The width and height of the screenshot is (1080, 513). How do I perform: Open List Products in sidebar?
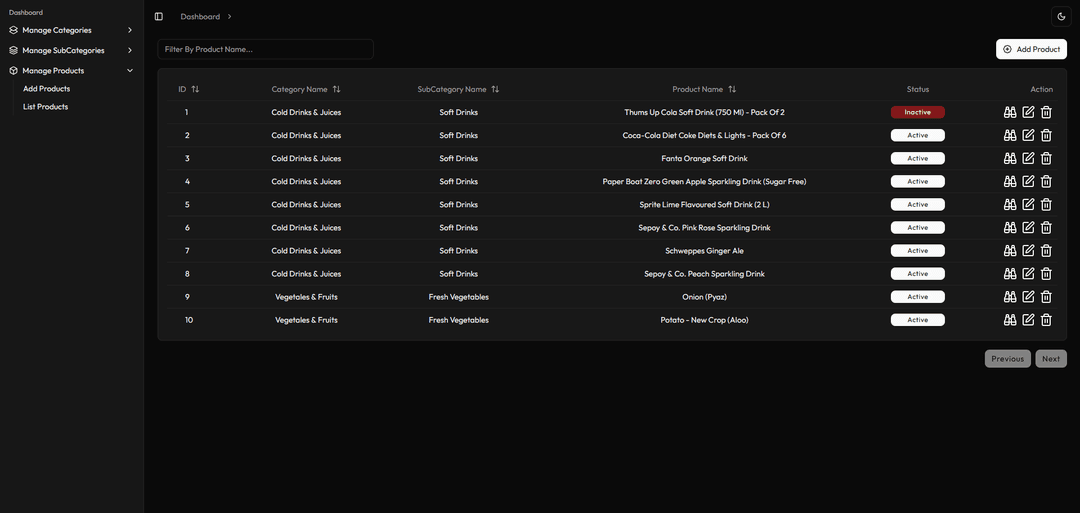click(45, 107)
